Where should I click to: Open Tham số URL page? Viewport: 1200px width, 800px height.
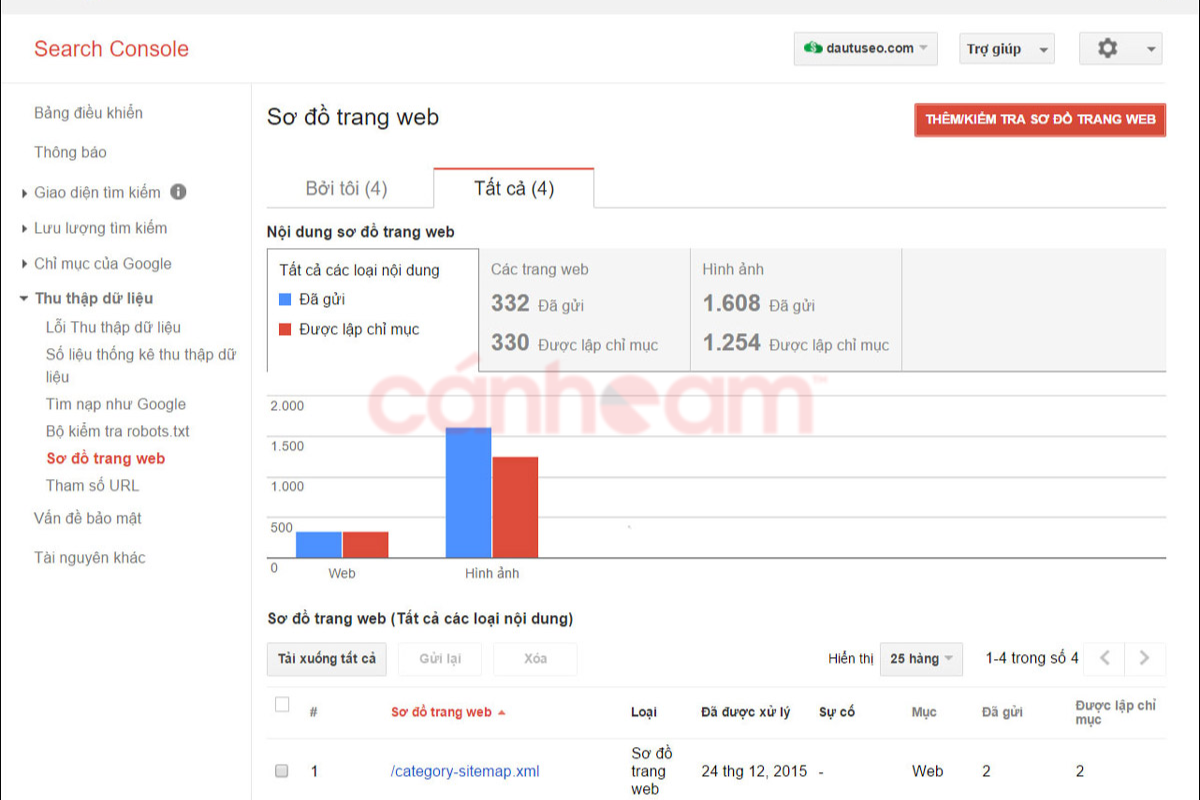(92, 485)
